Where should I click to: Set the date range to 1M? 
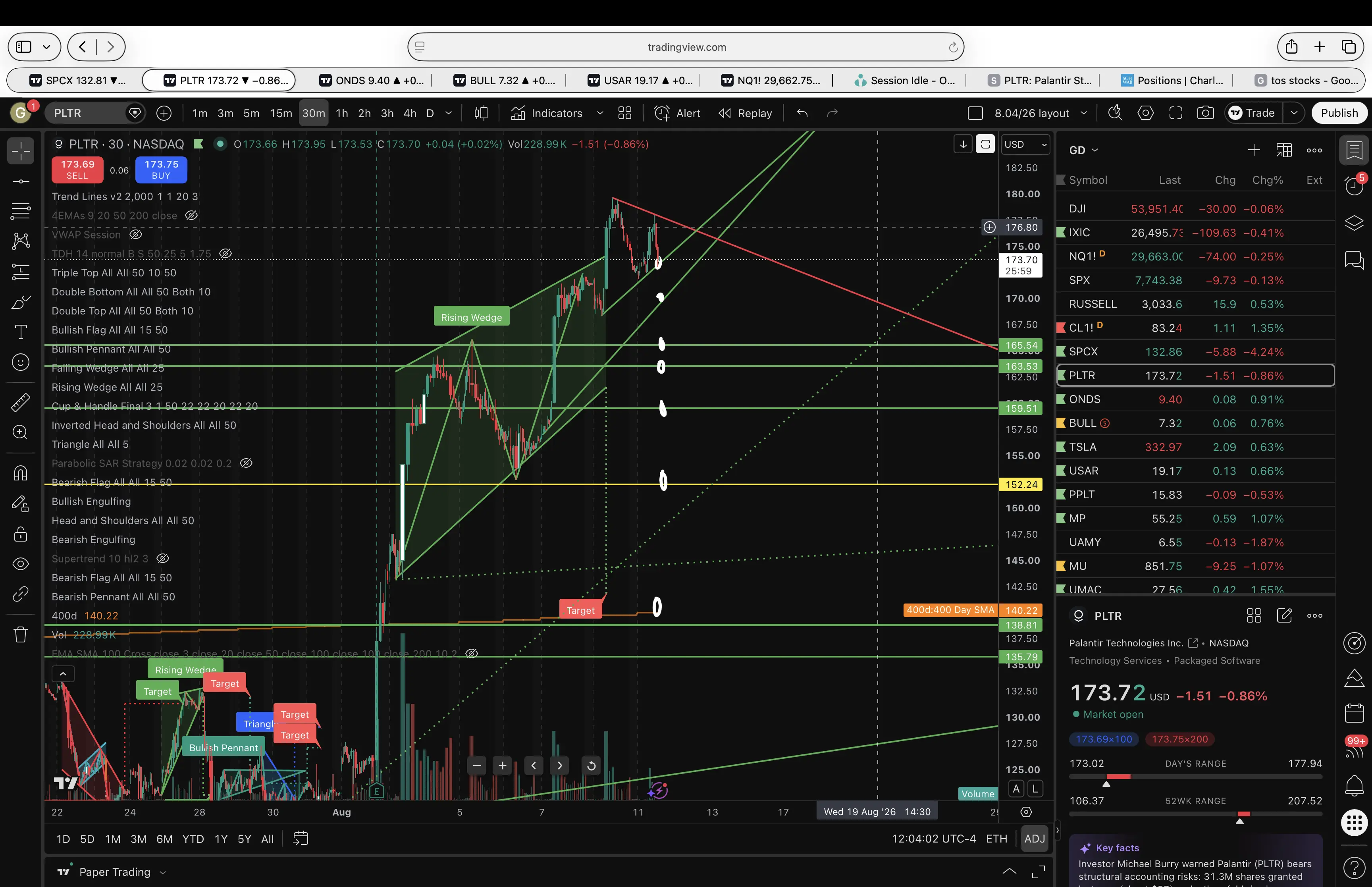point(113,839)
